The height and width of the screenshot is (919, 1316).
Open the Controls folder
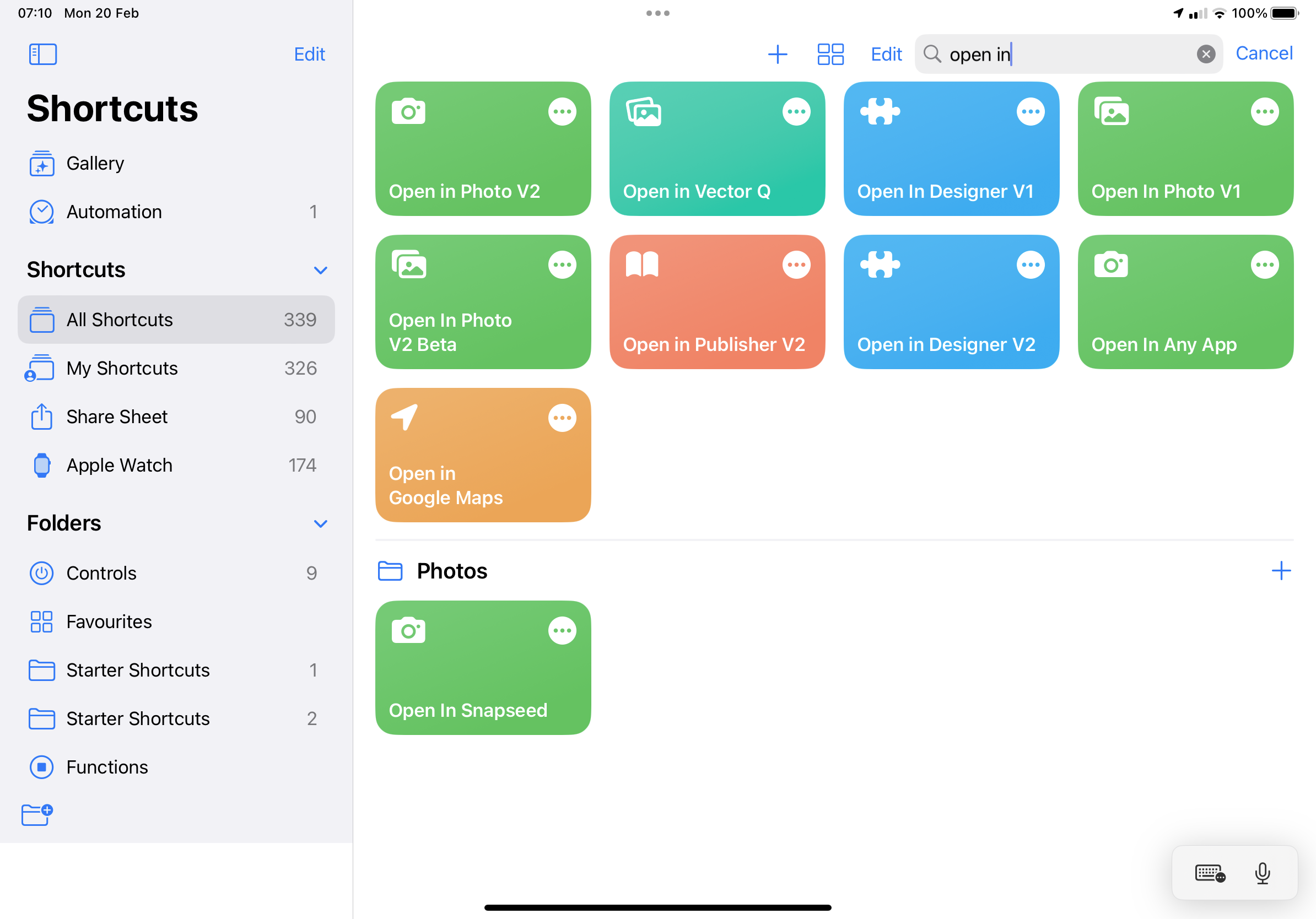[176, 574]
